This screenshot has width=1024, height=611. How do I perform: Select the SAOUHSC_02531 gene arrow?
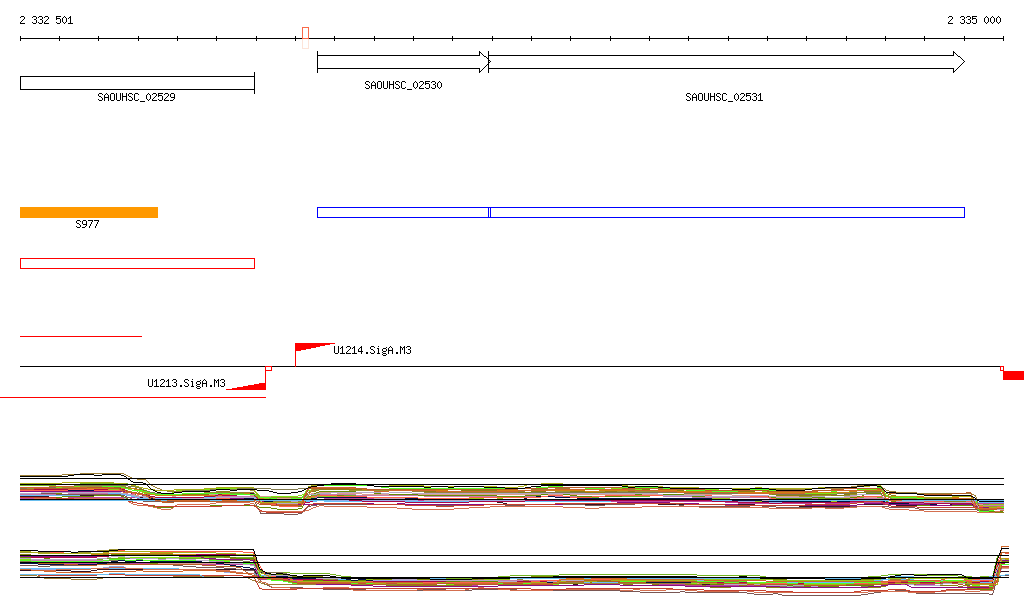point(726,62)
